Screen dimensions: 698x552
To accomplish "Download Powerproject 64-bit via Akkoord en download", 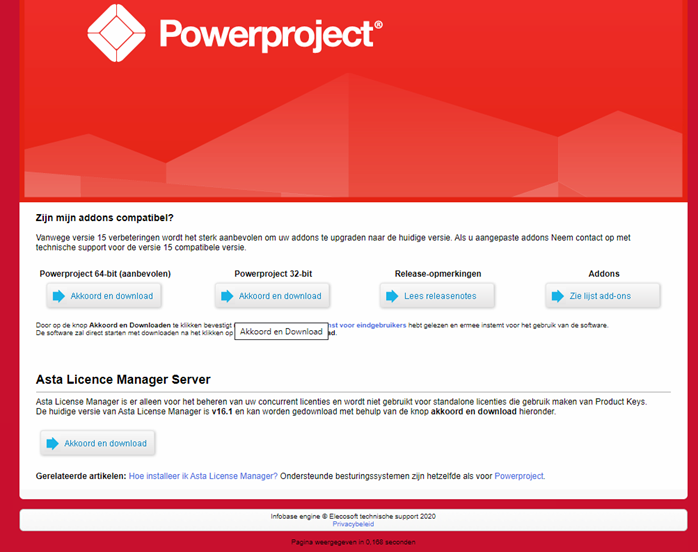I will click(x=104, y=296).
